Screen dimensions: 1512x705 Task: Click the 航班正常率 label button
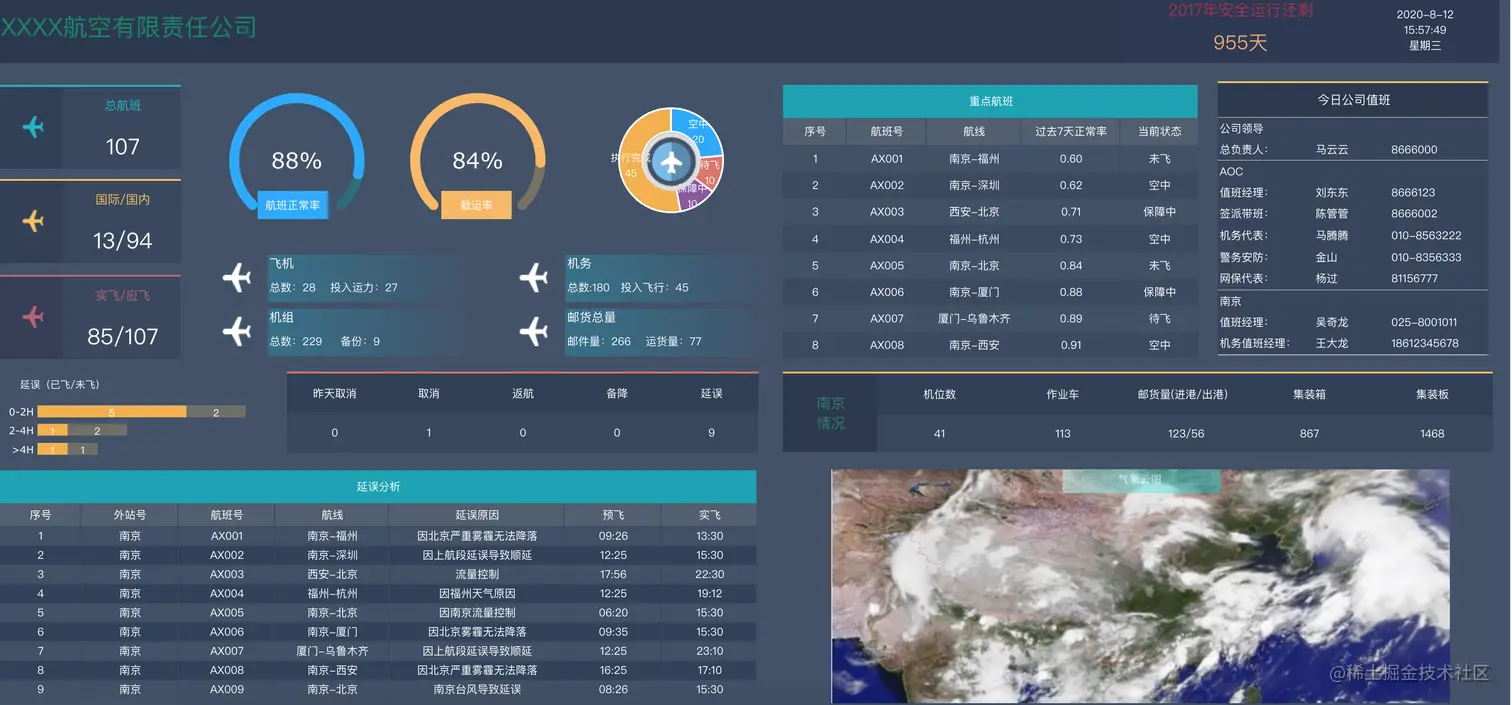[x=294, y=205]
